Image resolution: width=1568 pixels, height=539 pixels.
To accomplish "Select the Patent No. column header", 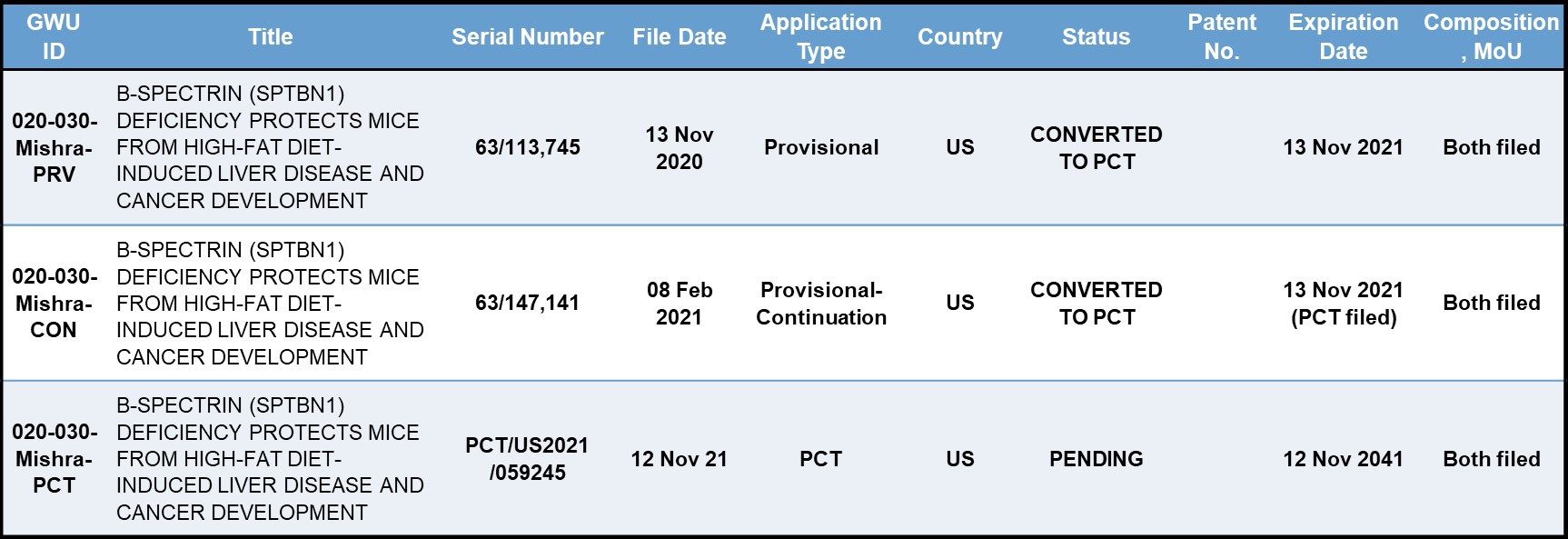I will click(1221, 36).
